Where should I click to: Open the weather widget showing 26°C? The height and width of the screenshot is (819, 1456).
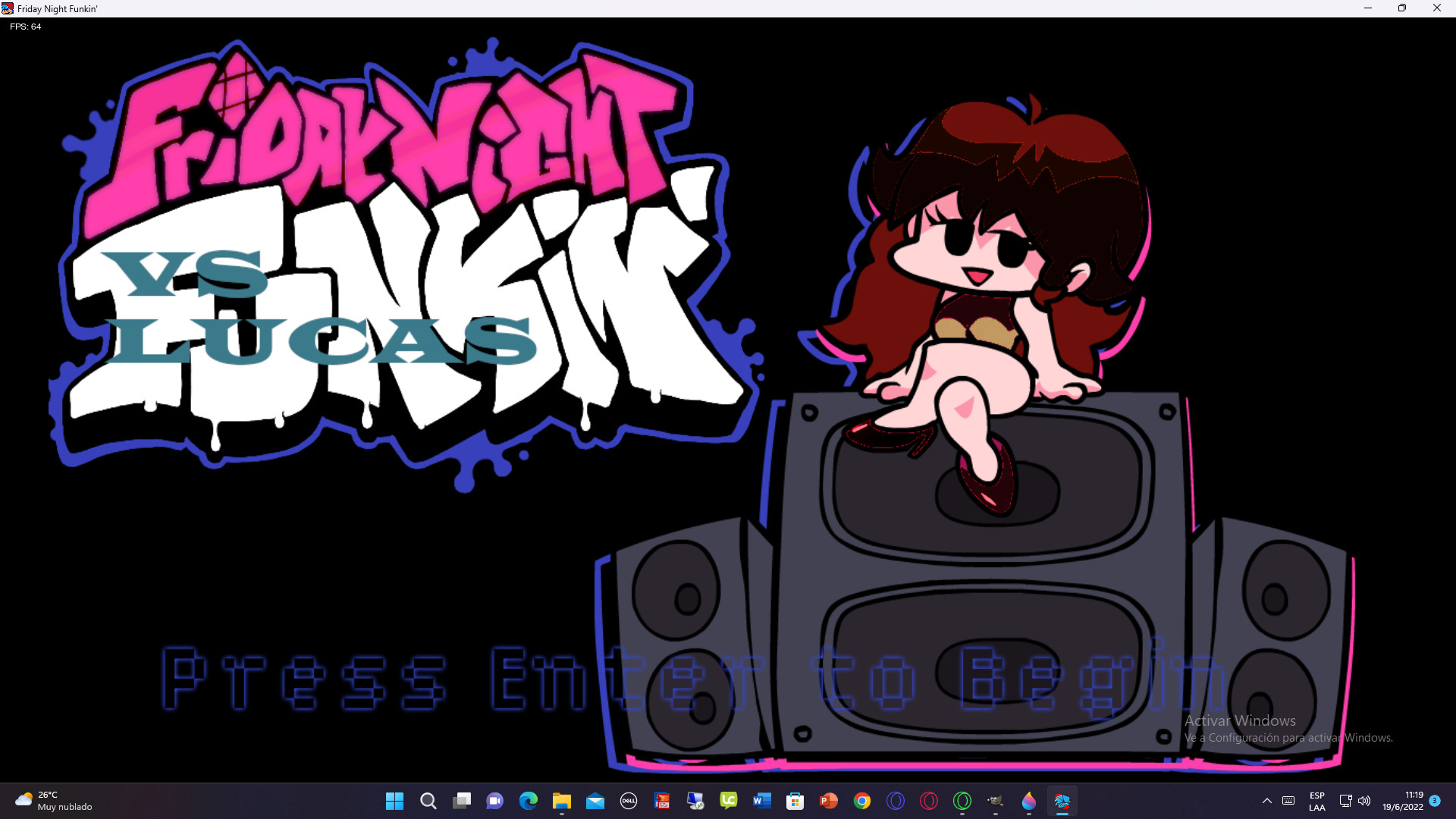click(x=53, y=801)
